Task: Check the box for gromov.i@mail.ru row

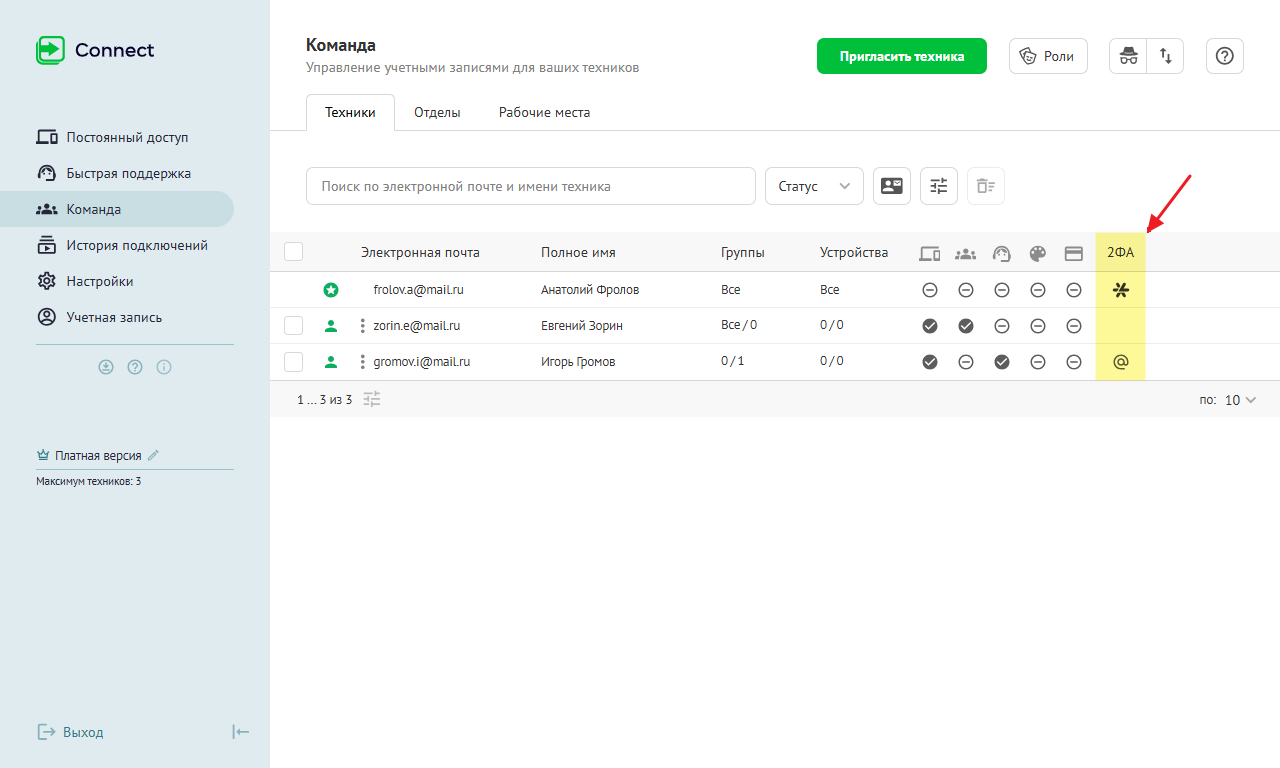Action: [x=293, y=362]
